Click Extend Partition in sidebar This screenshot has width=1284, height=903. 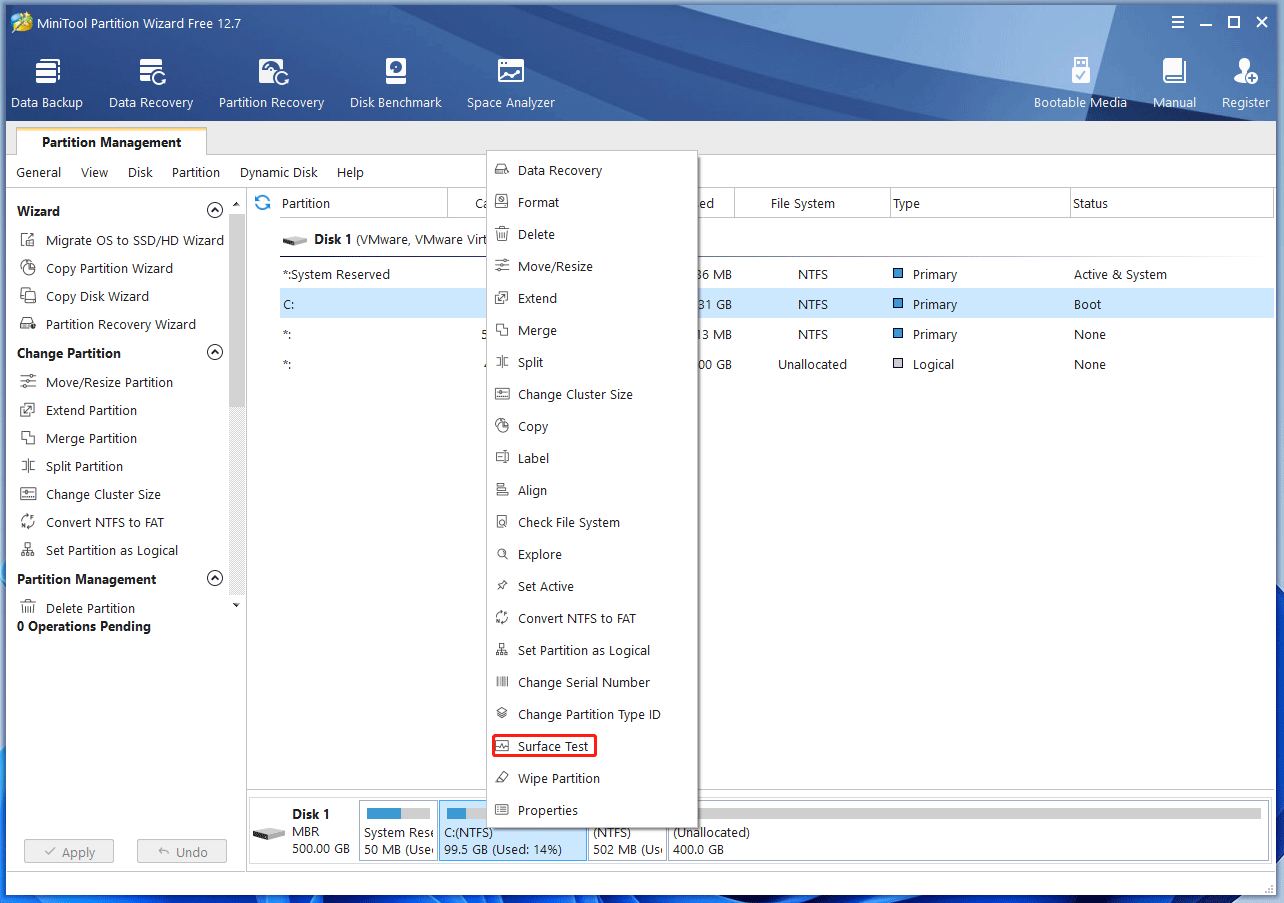79,410
